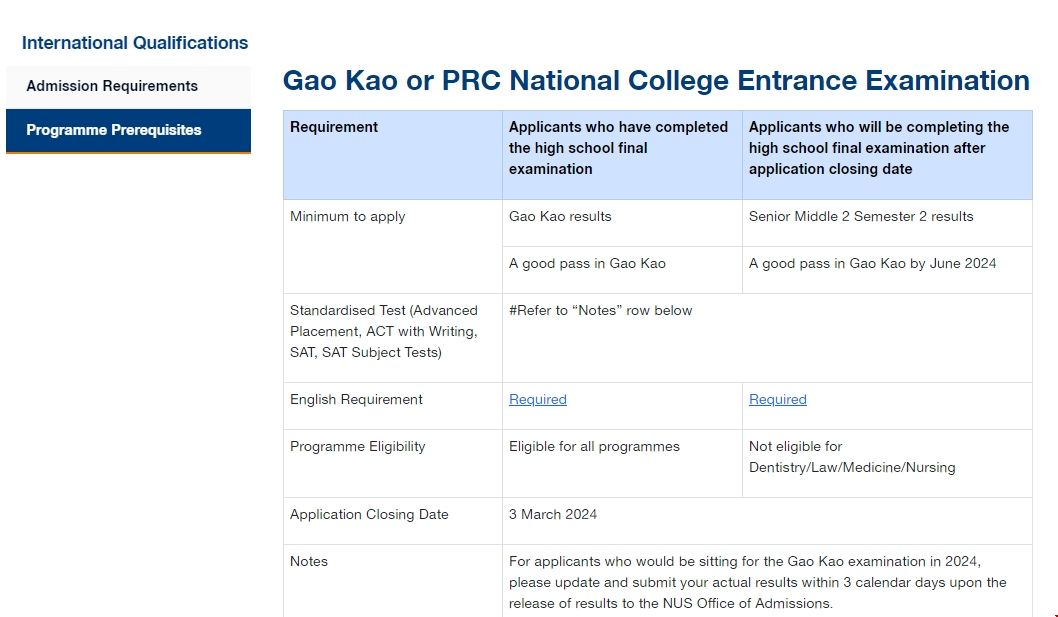The image size is (1058, 617).
Task: Click the International Qualifications sidebar heading
Action: [x=135, y=43]
